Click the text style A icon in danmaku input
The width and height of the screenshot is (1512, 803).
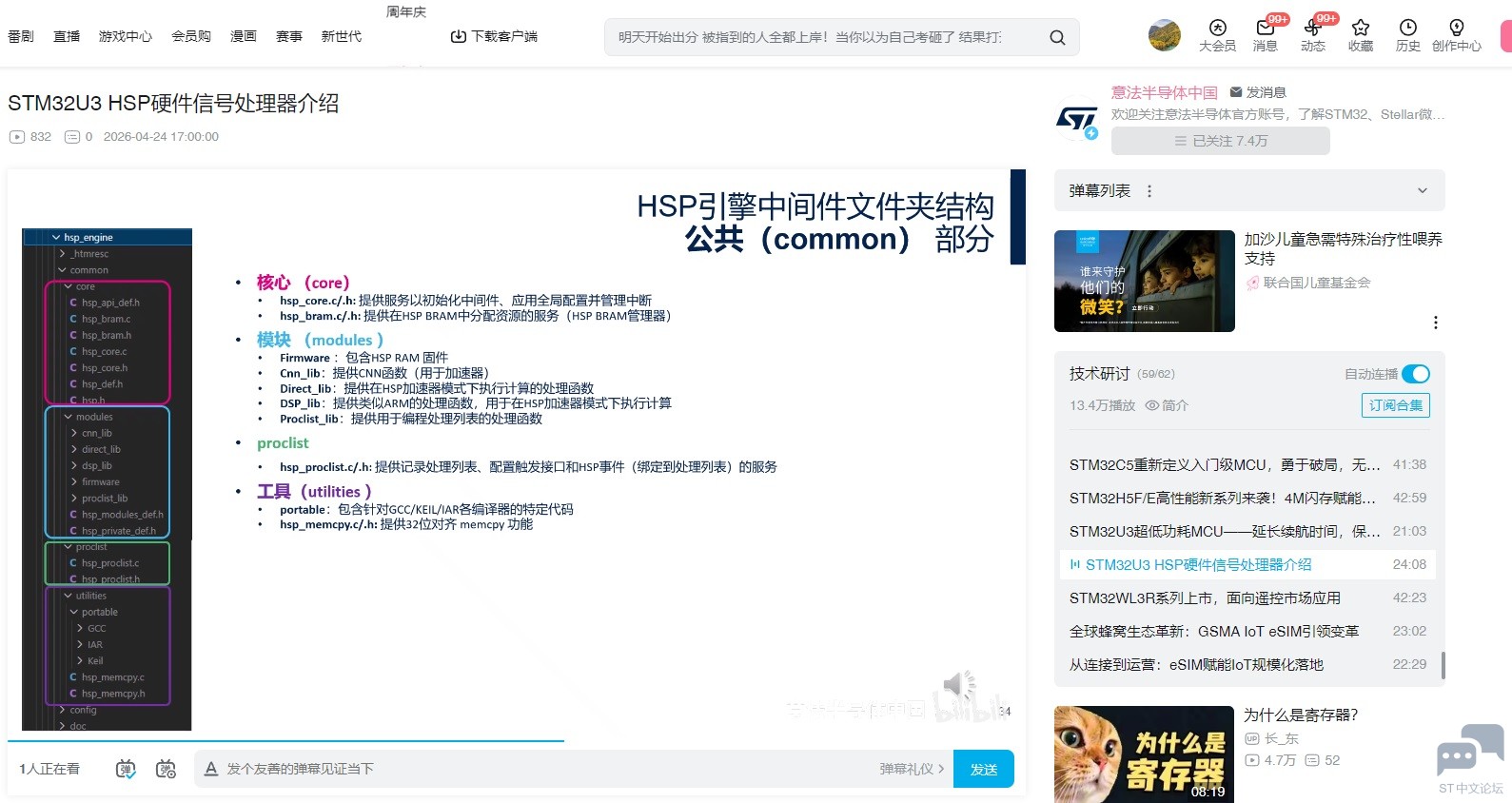pos(211,769)
